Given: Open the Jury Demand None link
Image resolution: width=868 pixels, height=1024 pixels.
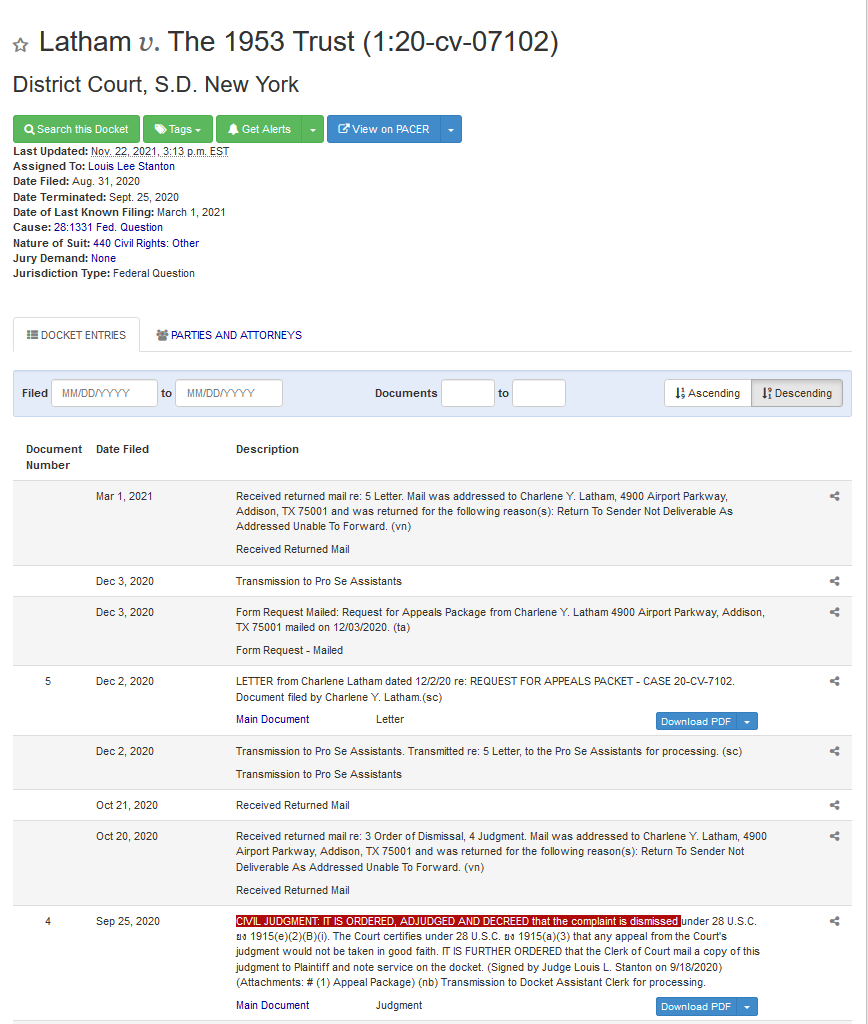Looking at the screenshot, I should pyautogui.click(x=103, y=258).
